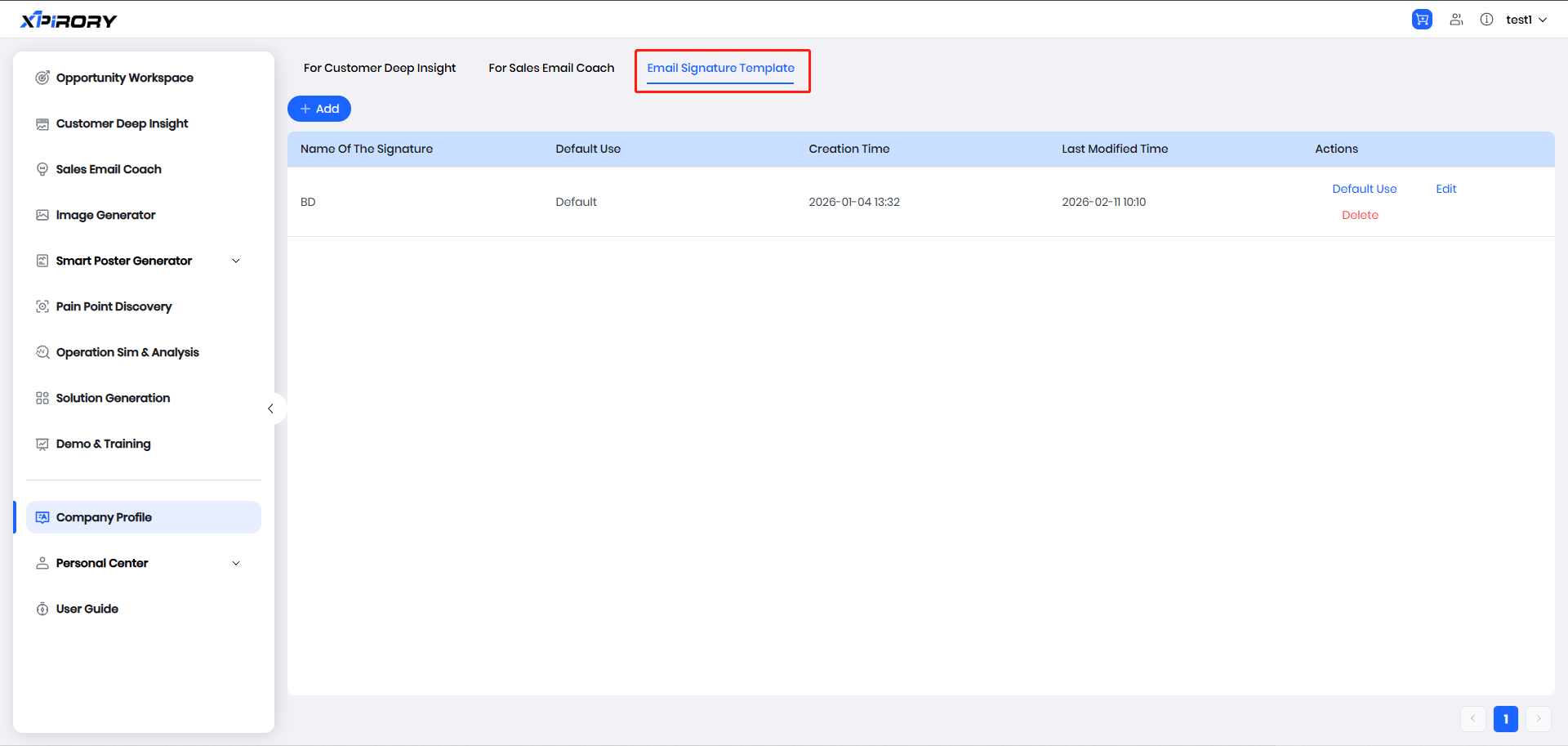
Task: Go to pagination page 1
Action: [x=1505, y=719]
